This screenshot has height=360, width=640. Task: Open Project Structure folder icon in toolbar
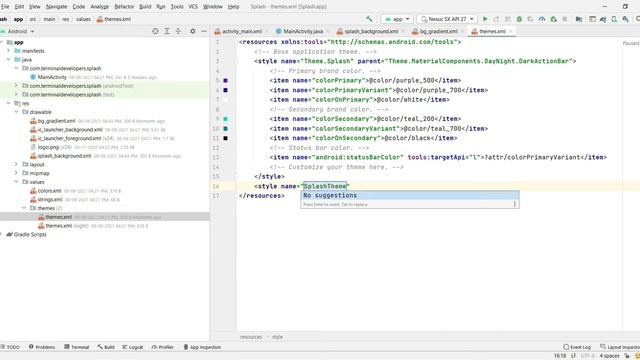(x=579, y=19)
